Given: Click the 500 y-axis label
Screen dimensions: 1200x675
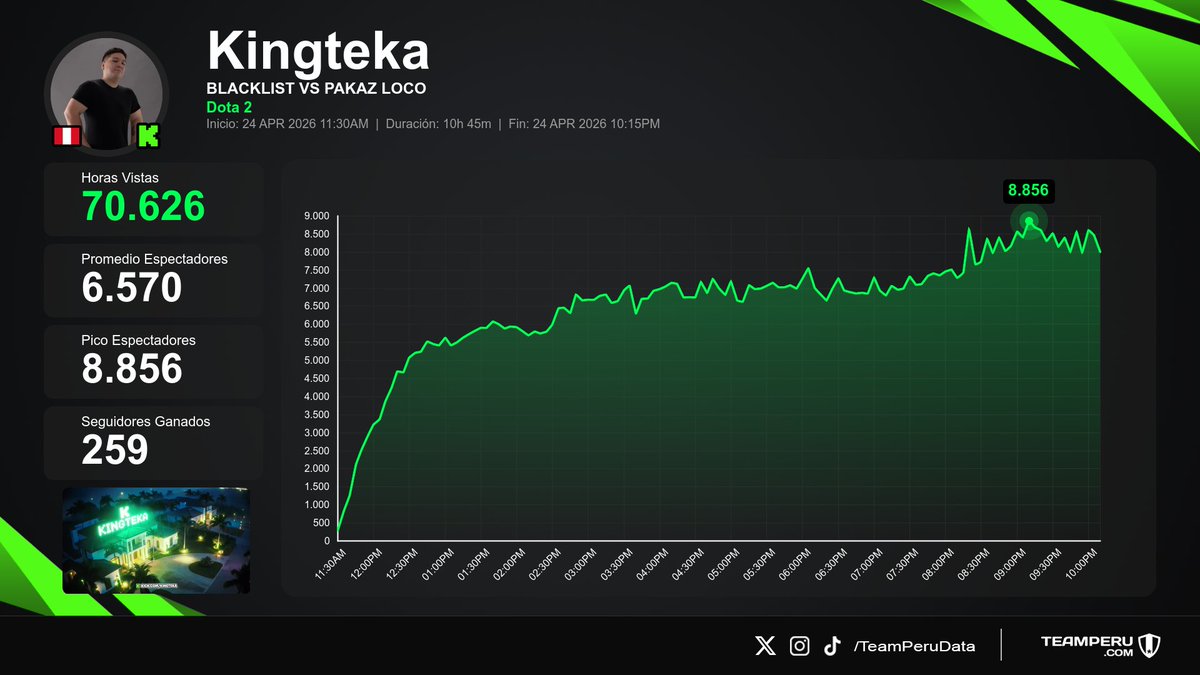Looking at the screenshot, I should tap(321, 523).
